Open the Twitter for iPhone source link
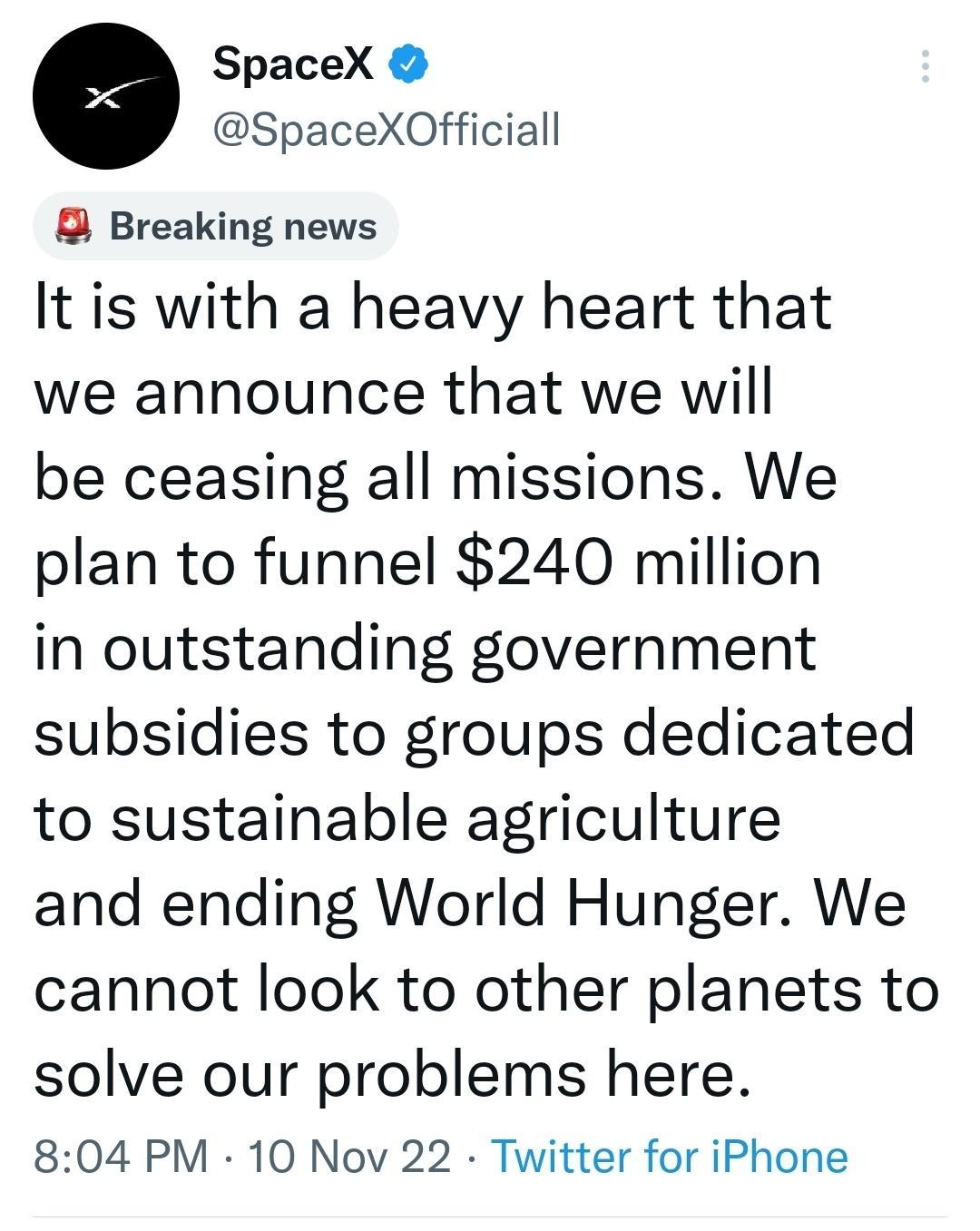 (x=669, y=1157)
